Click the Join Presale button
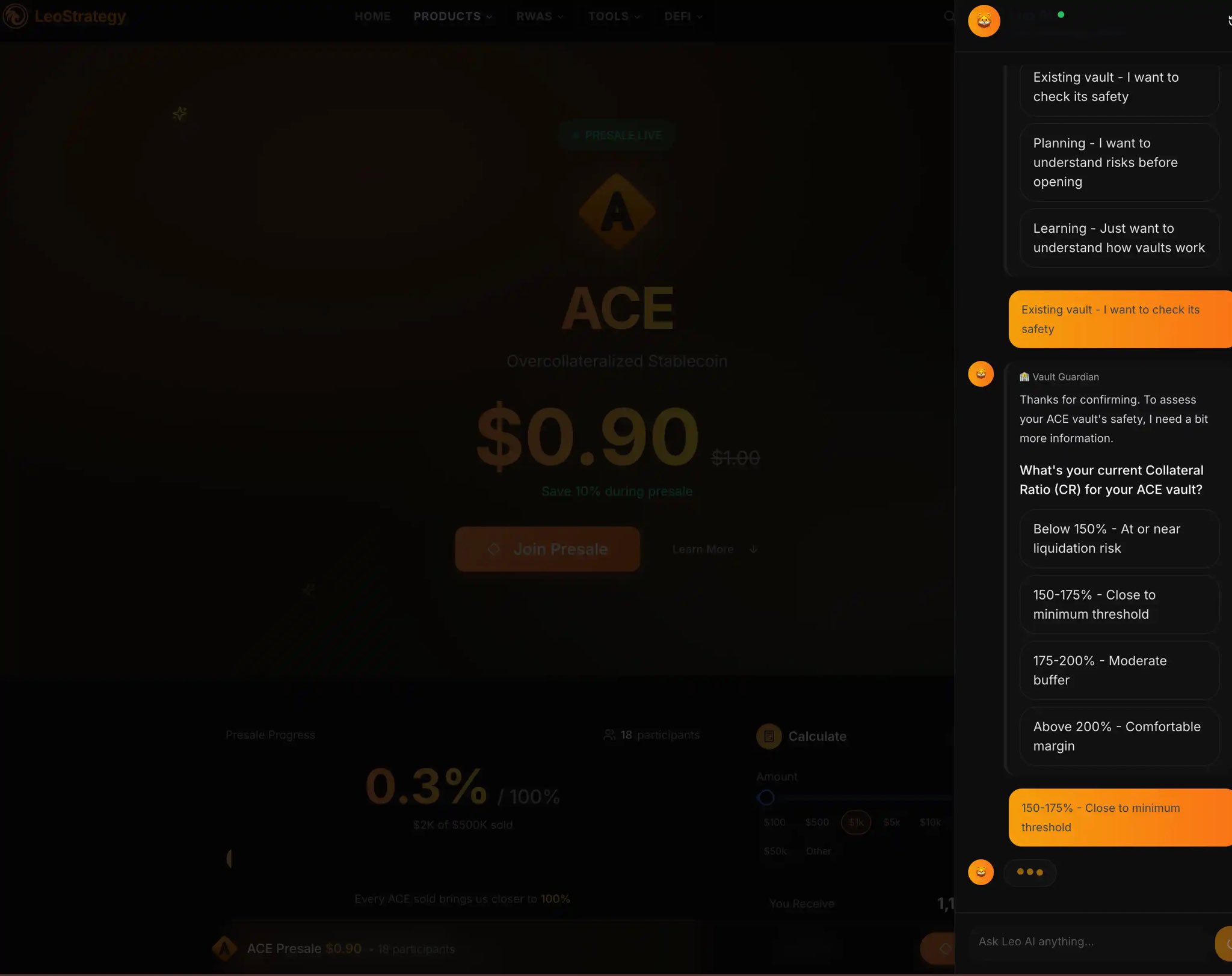1232x976 pixels. (x=547, y=549)
